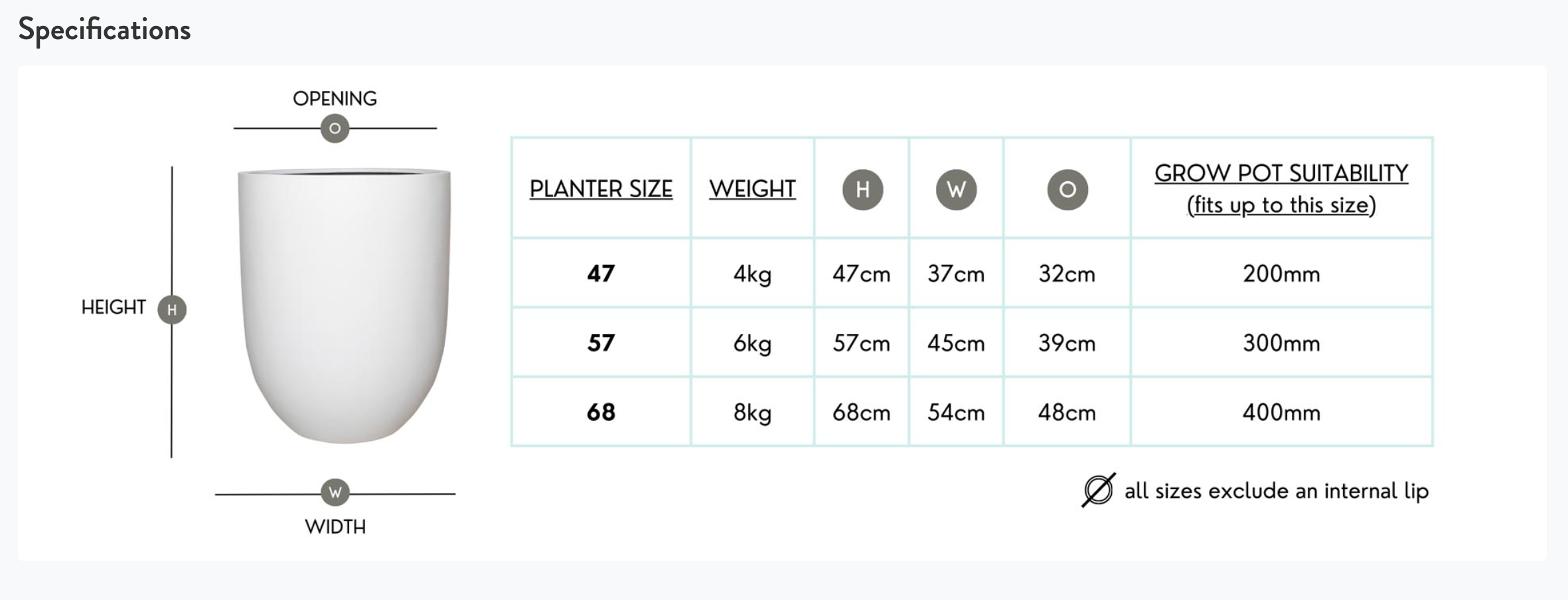The width and height of the screenshot is (1568, 600).
Task: Click the 200mm grow pot cell
Action: [1281, 273]
